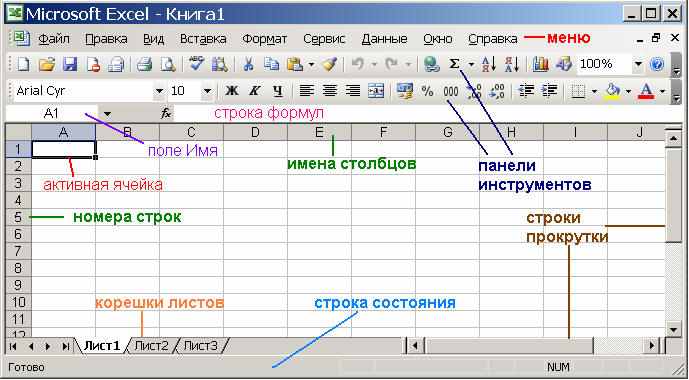This screenshot has width=689, height=380.
Task: Expand the Arial Cyr font dropdown
Action: (159, 91)
